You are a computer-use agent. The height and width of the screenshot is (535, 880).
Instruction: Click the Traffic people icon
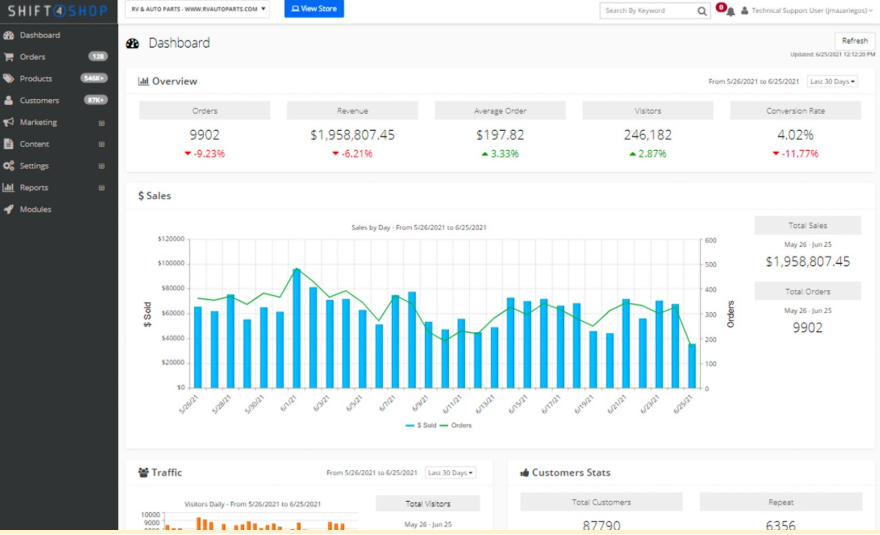pyautogui.click(x=143, y=473)
